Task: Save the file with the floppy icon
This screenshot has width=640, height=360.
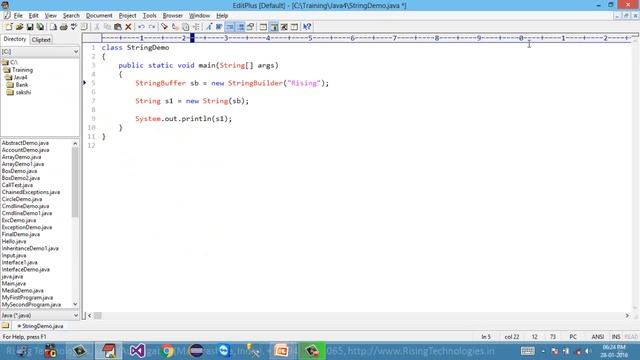Action: point(30,27)
